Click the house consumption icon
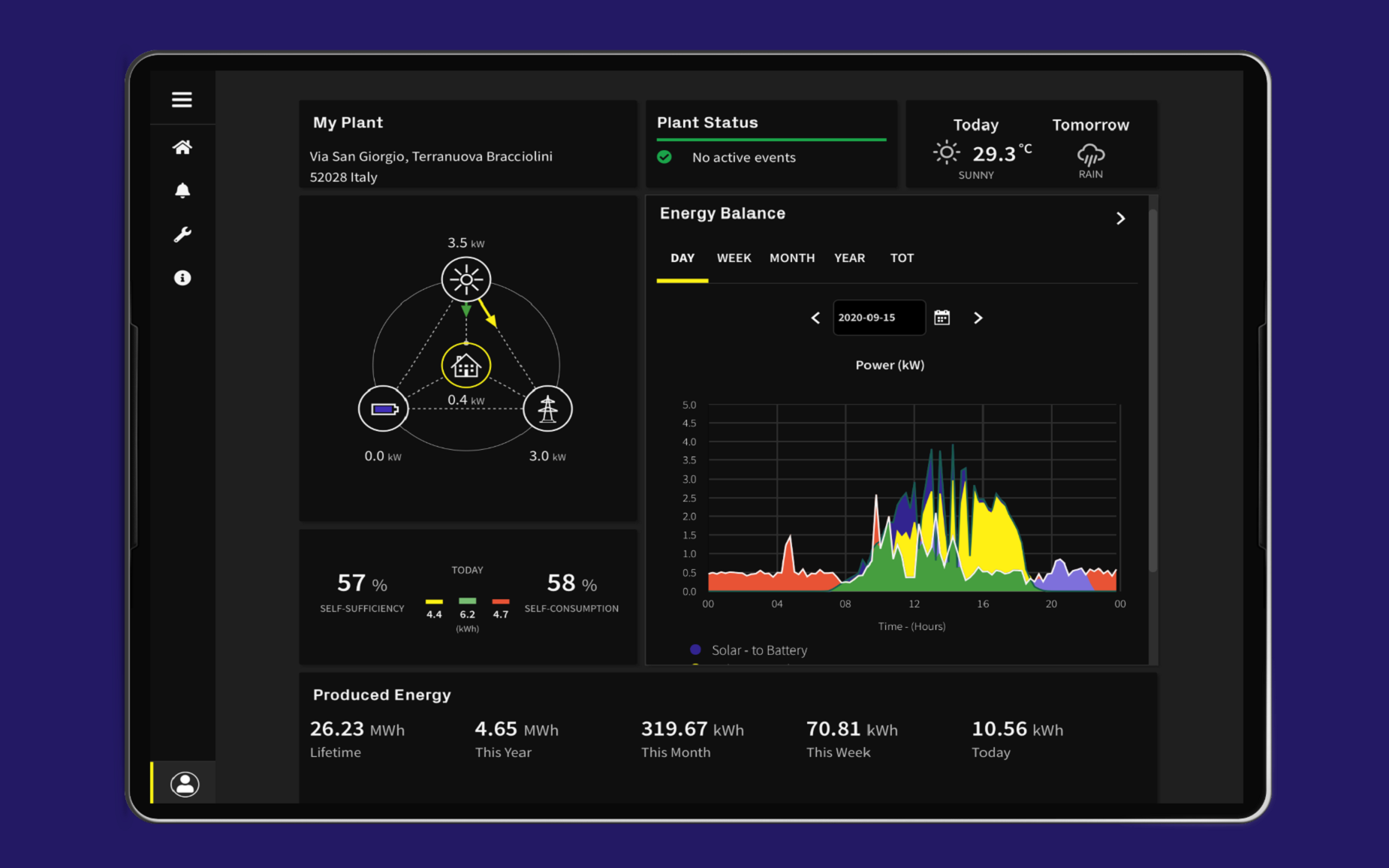Screen dimensions: 1389x868 pos(466,366)
